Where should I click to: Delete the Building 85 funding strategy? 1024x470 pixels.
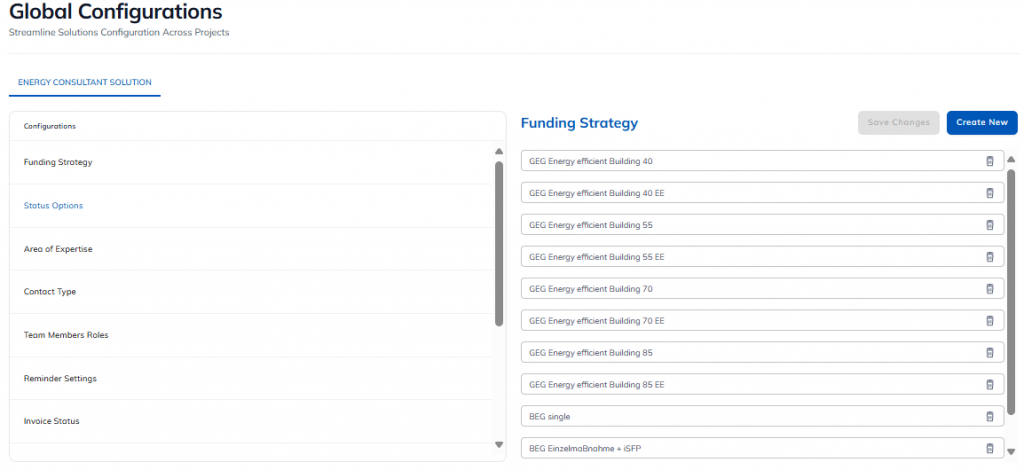click(990, 353)
